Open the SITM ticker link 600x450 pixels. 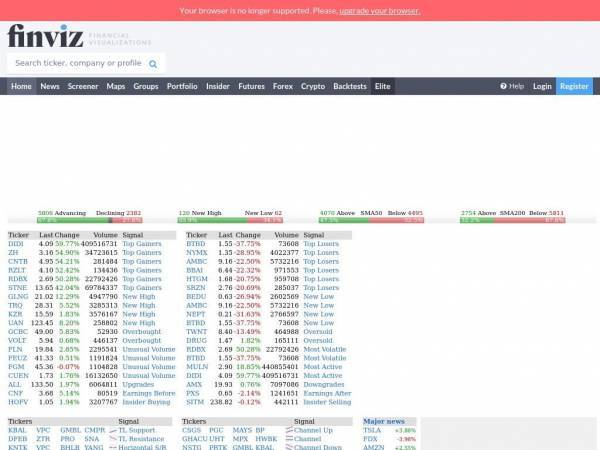pyautogui.click(x=195, y=402)
